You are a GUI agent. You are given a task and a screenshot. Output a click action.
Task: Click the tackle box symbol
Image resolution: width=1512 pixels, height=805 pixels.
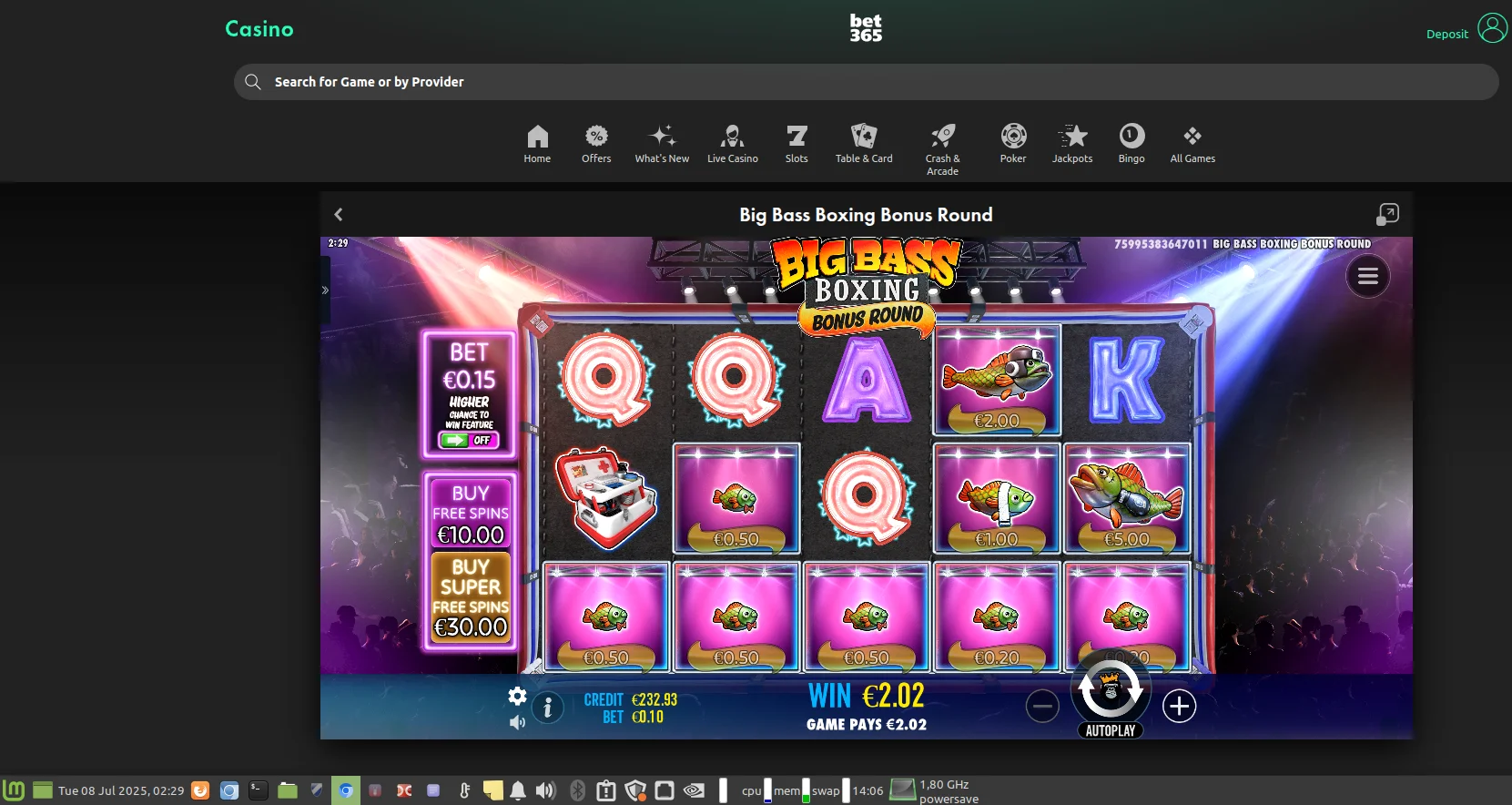point(605,497)
